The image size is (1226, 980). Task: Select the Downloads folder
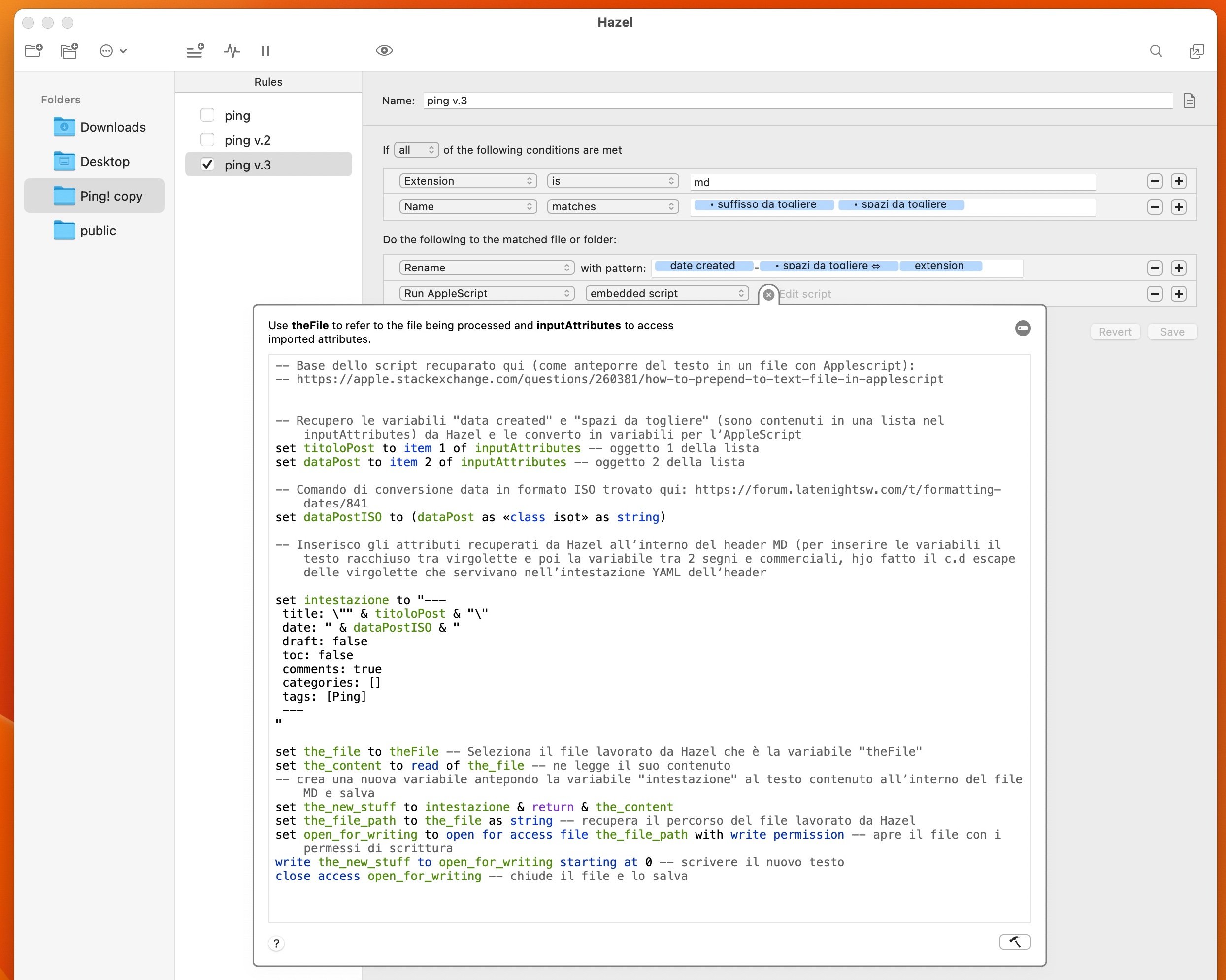coord(95,127)
